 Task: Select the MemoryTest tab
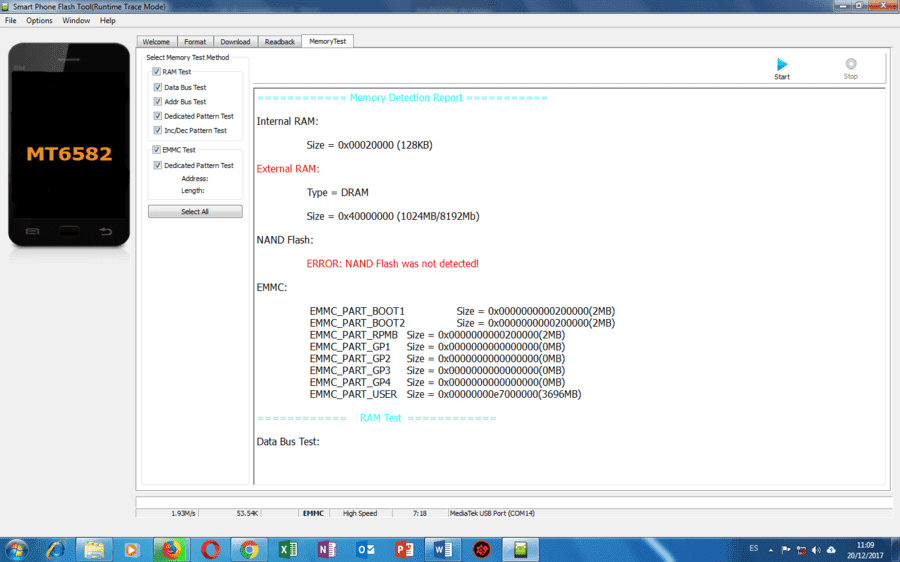pos(328,41)
